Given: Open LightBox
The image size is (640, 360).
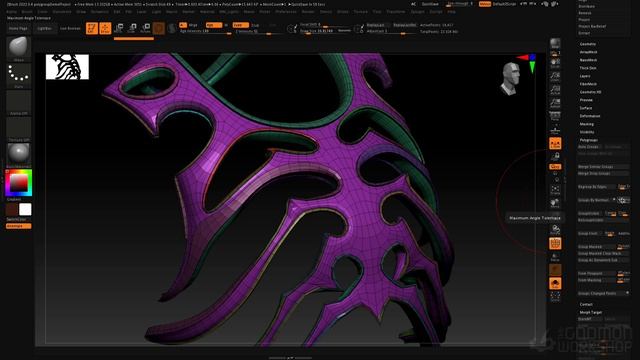Looking at the screenshot, I should 44,29.
